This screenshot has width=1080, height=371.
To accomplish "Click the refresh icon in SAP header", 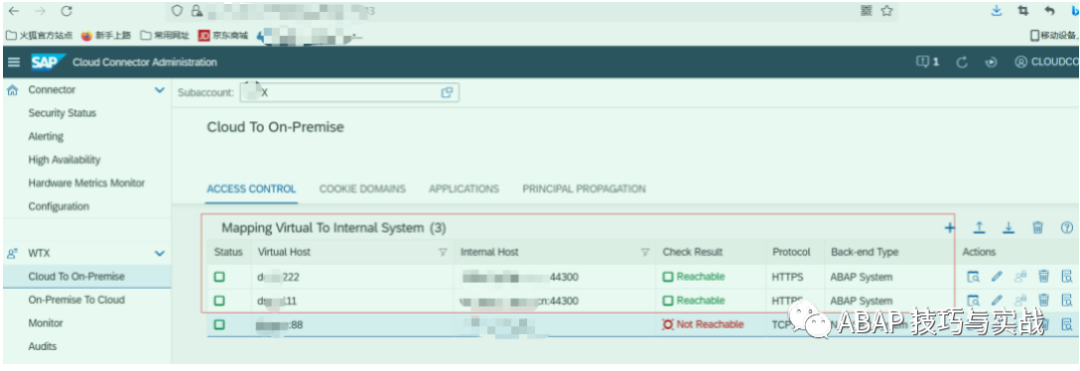I will tap(963, 62).
